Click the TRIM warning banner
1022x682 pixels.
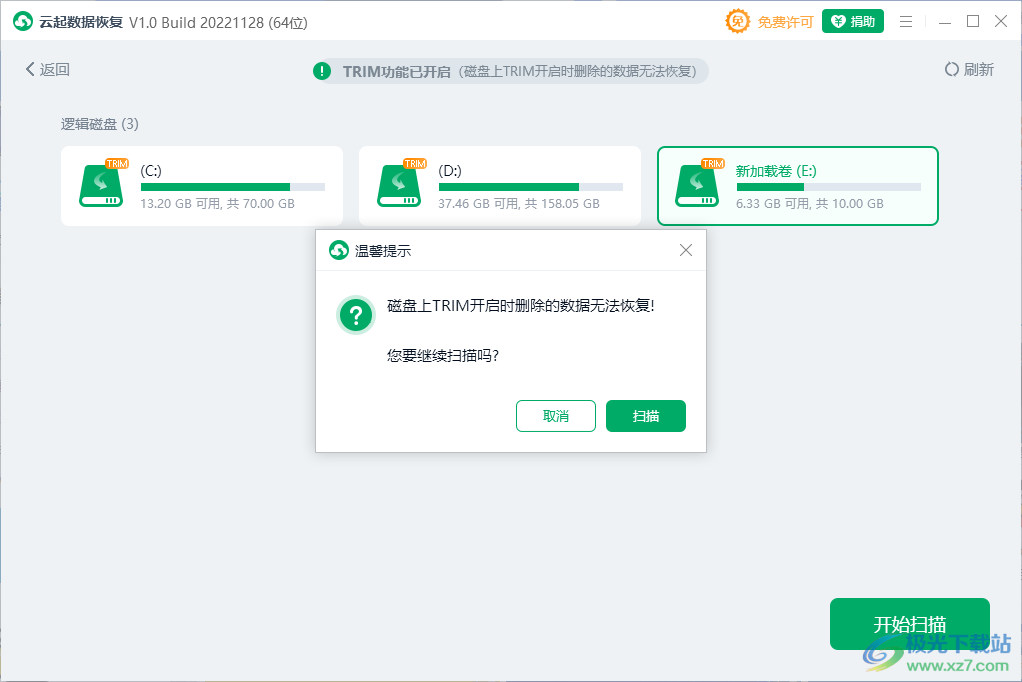512,70
